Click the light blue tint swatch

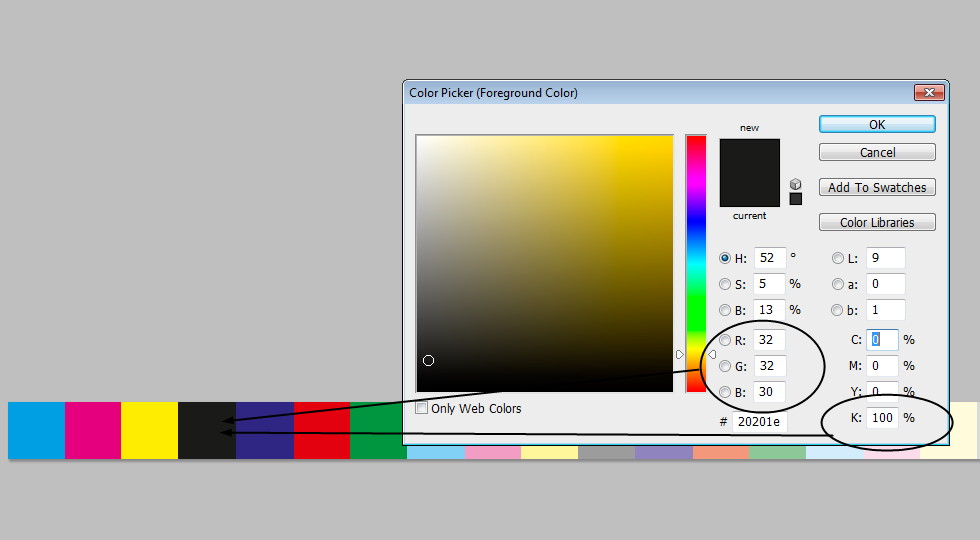[x=436, y=452]
